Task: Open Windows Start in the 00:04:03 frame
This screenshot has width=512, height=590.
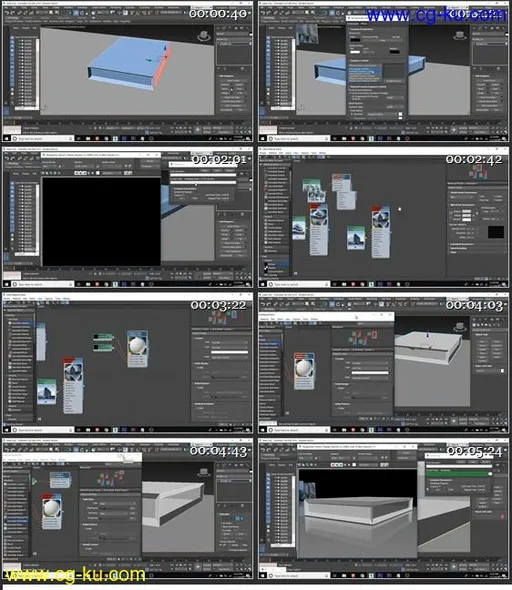Action: pos(263,430)
